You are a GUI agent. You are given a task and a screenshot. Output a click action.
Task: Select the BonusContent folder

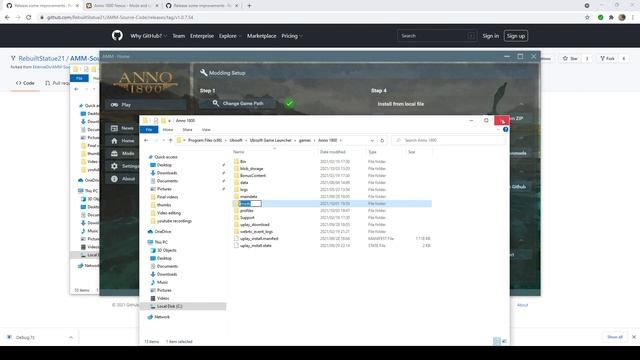pos(253,176)
